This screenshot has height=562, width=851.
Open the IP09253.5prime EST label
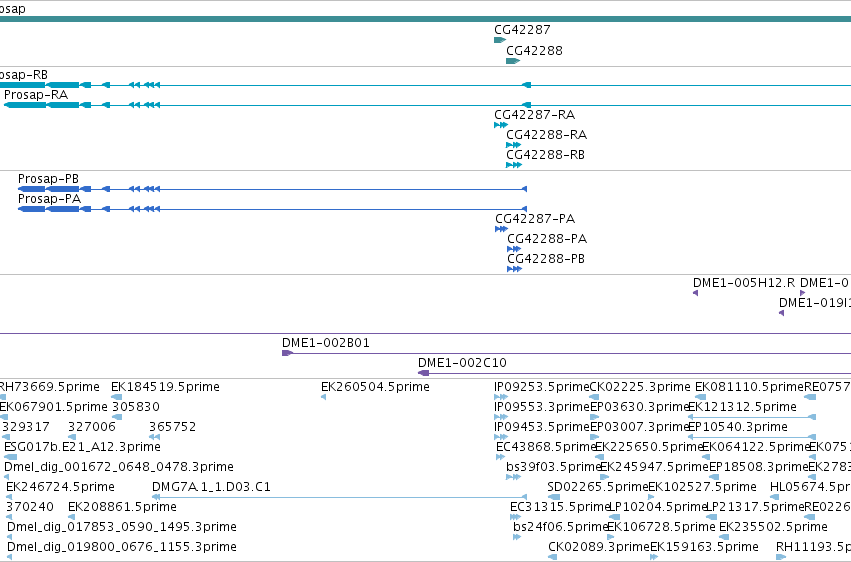coord(542,387)
